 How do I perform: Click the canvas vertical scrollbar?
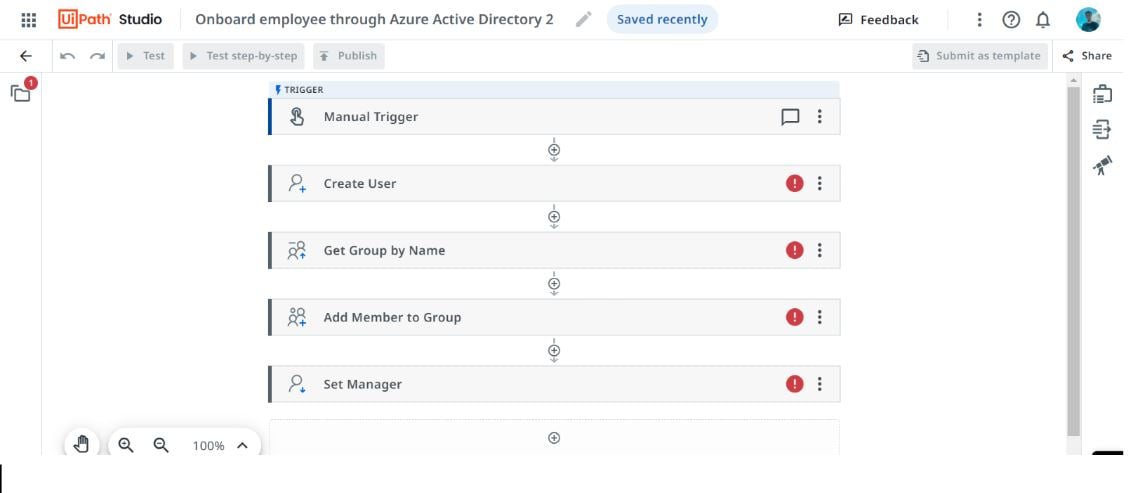pyautogui.click(x=1074, y=261)
